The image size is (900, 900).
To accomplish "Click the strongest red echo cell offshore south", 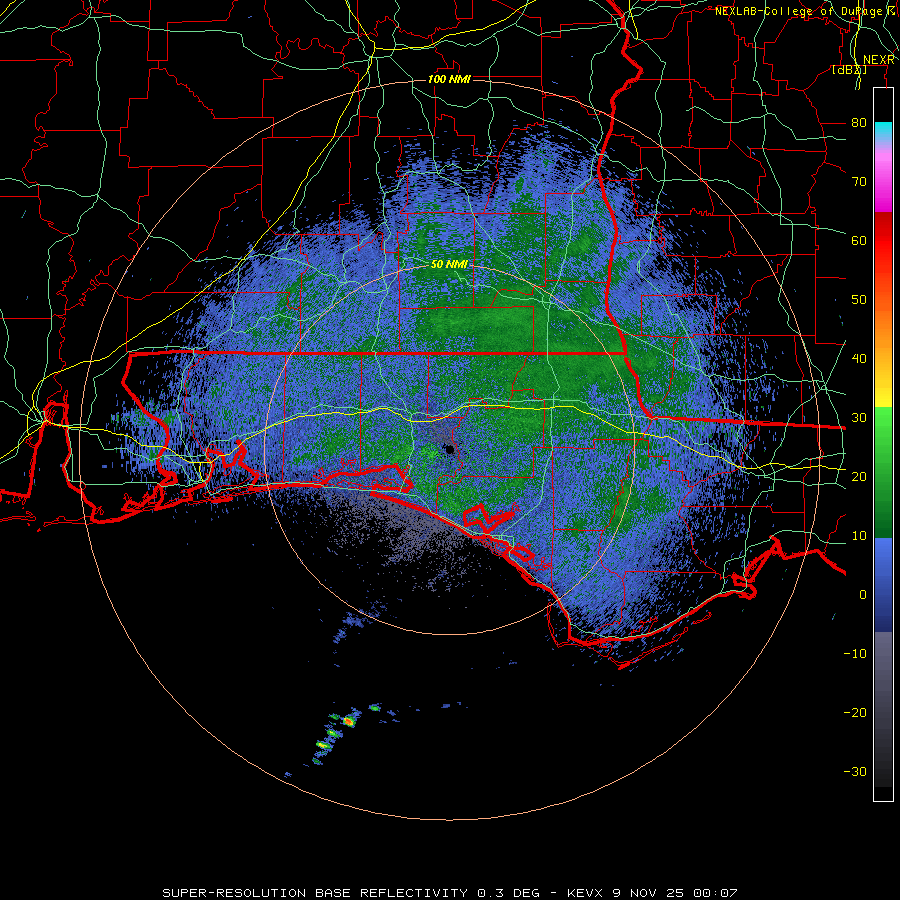I will click(x=348, y=721).
